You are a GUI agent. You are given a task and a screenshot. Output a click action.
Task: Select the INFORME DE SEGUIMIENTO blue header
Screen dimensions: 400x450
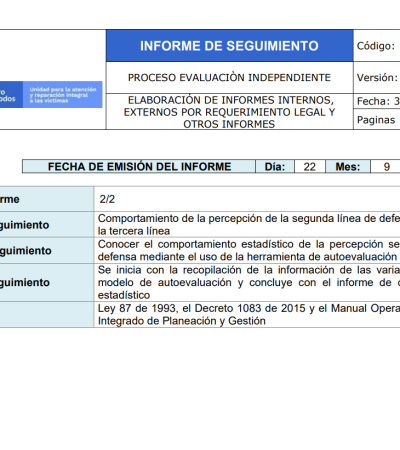click(x=229, y=46)
